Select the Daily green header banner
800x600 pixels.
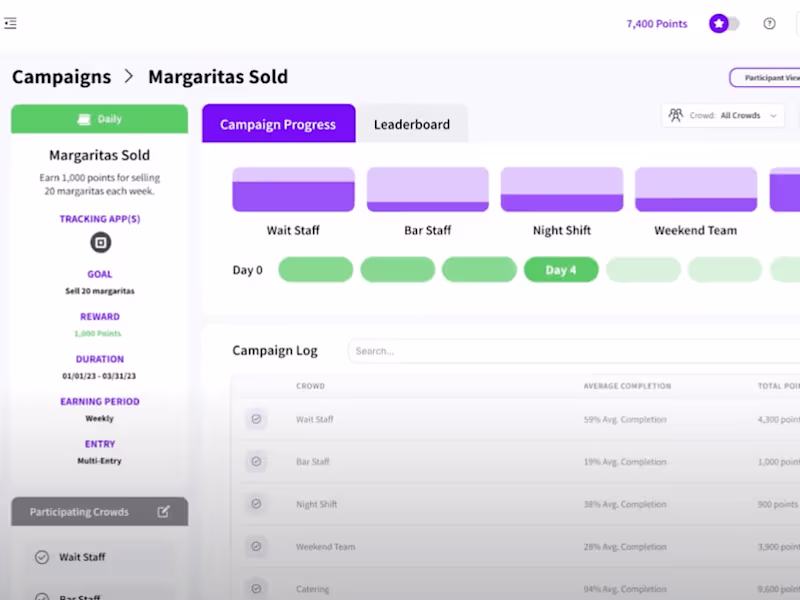click(99, 119)
